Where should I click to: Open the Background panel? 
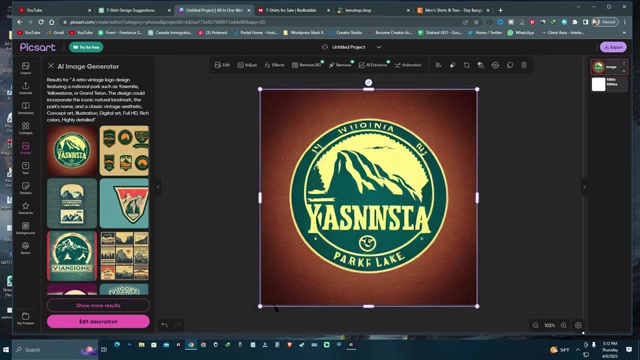point(25,228)
